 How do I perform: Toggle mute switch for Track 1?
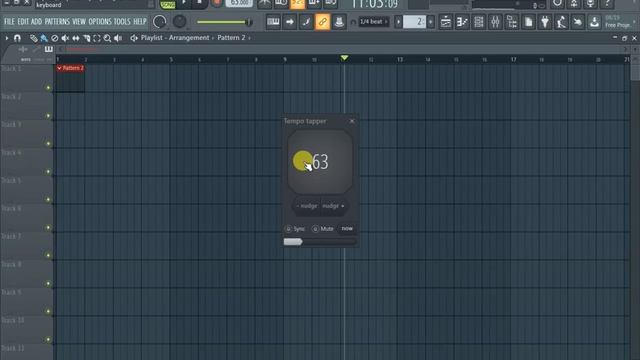coord(48,88)
